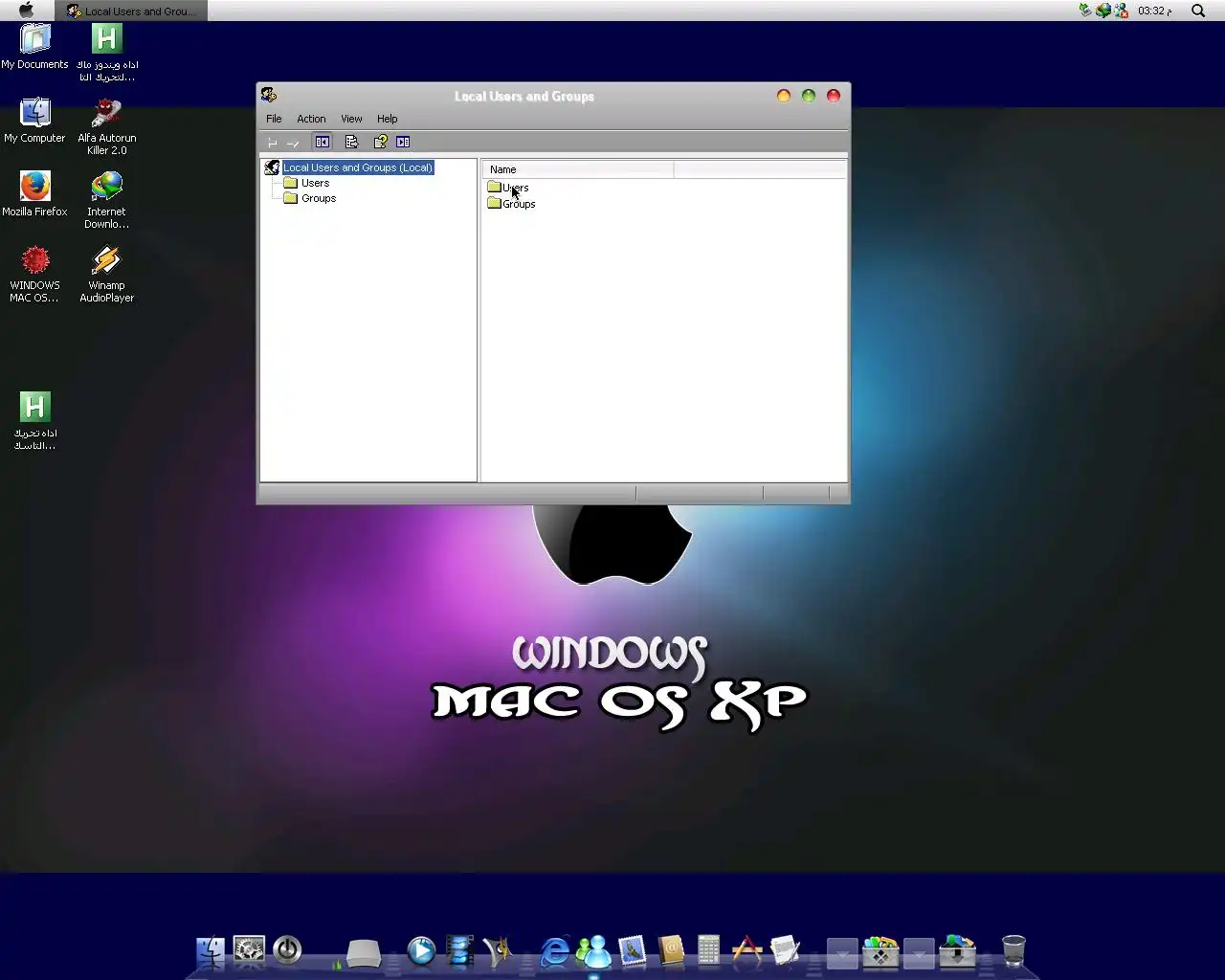The width and height of the screenshot is (1225, 980).
Task: Click the white drive icon in dock
Action: tap(364, 952)
